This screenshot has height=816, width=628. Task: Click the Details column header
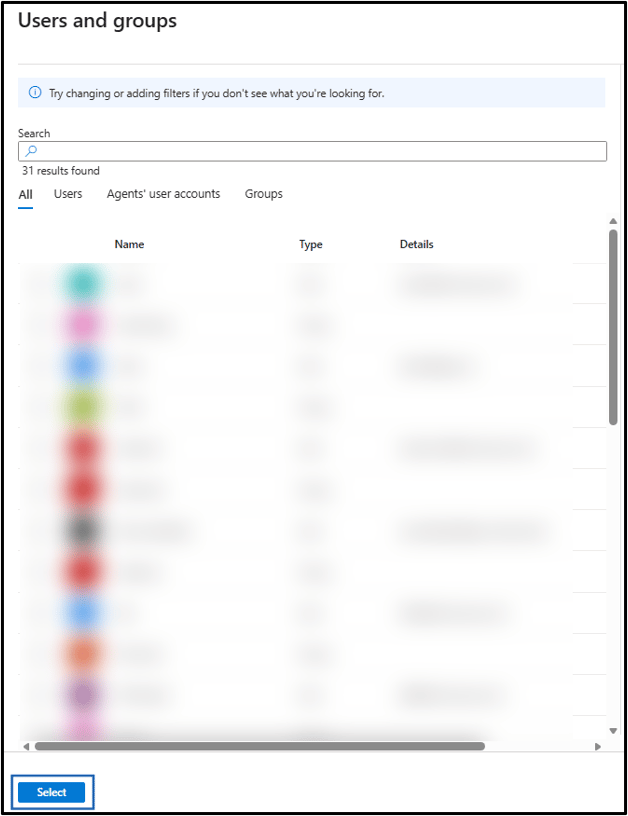416,244
